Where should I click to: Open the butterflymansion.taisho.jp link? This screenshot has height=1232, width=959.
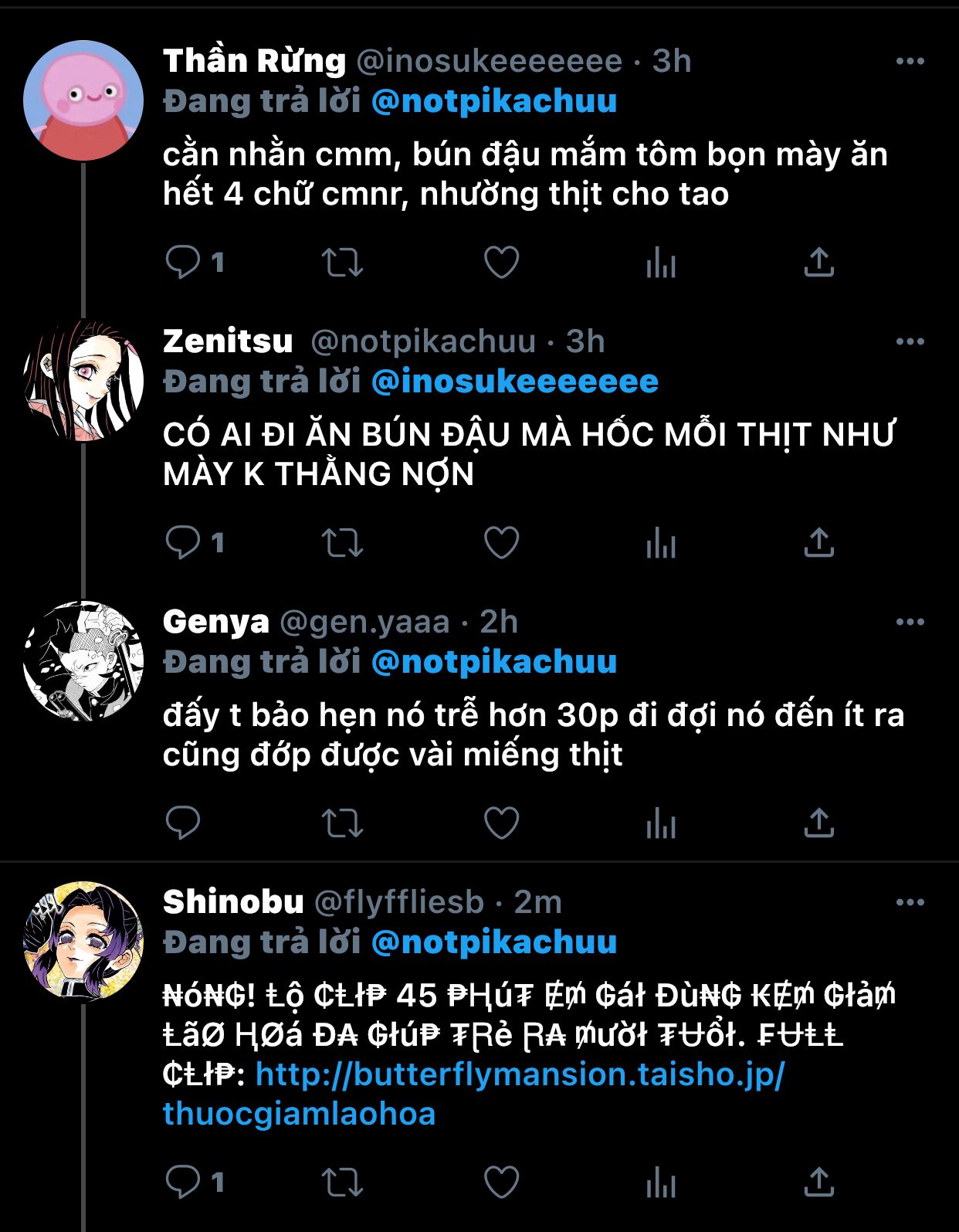coord(473,1094)
